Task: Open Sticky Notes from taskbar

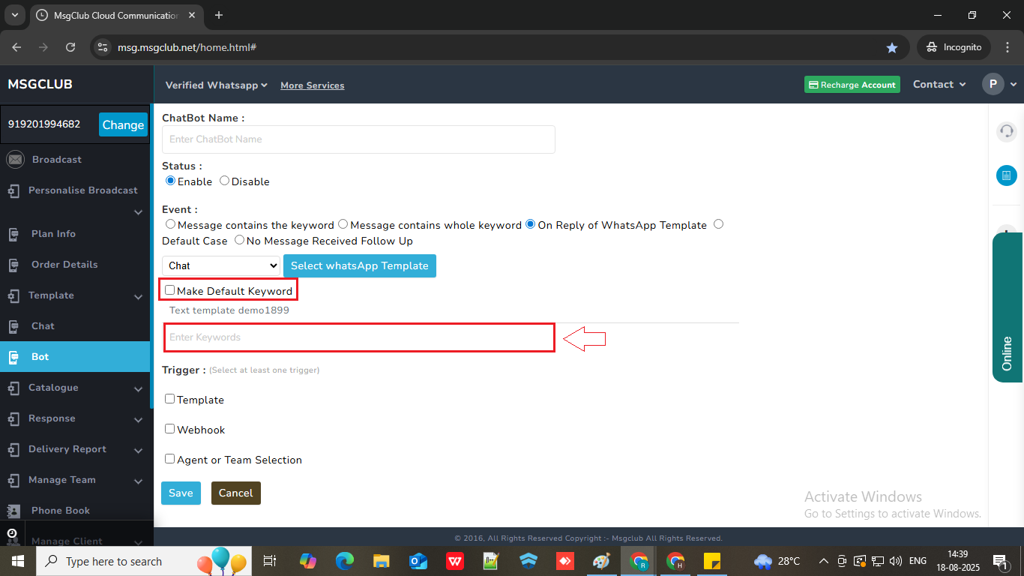Action: point(712,561)
